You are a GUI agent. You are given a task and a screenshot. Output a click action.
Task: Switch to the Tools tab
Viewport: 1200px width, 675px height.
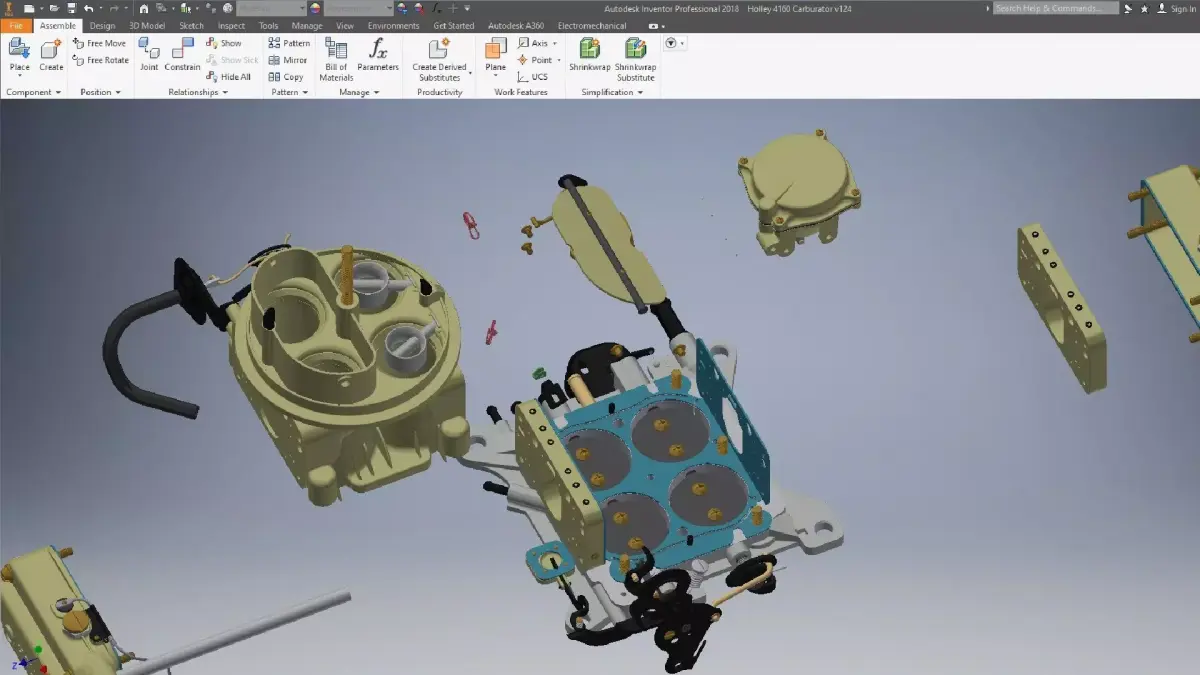[x=268, y=26]
